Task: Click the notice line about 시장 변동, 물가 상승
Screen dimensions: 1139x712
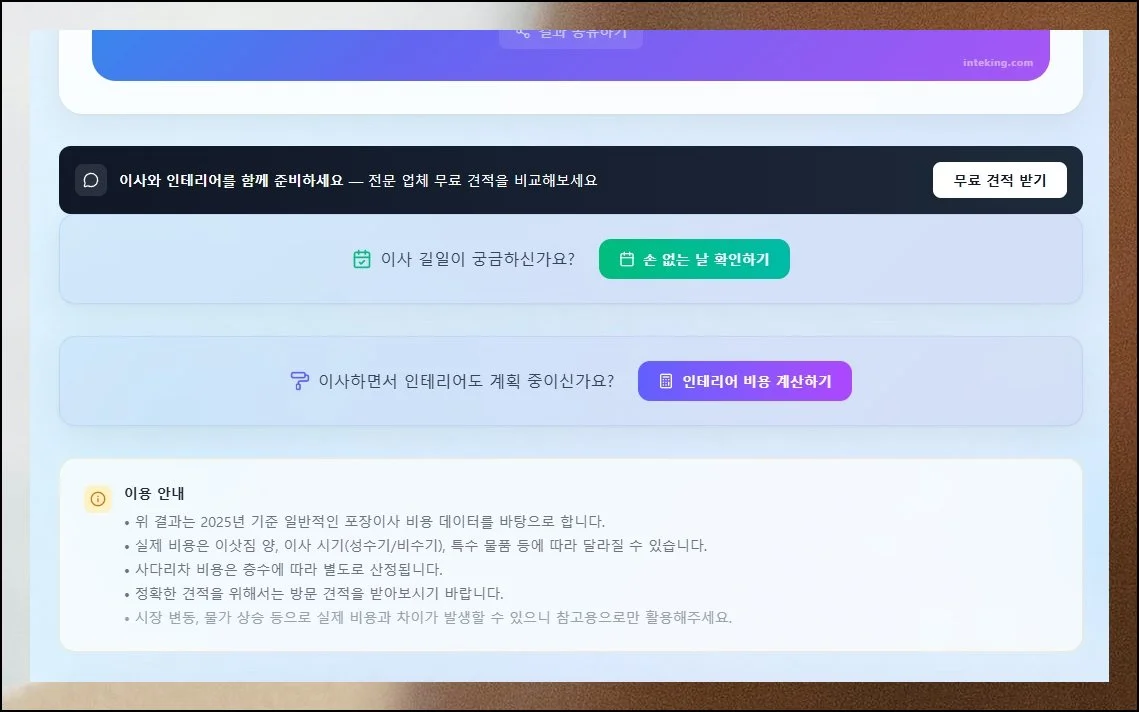Action: point(428,617)
